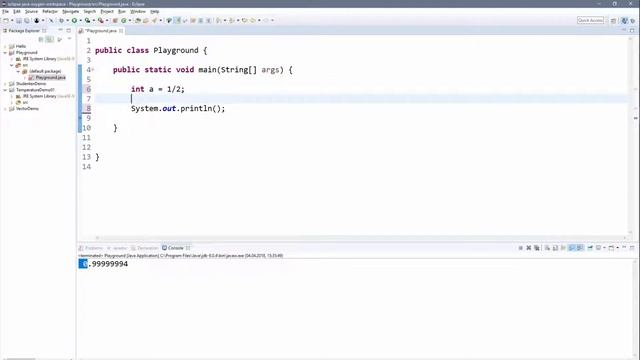
Task: Click the New file toolbar icon
Action: 6,20
